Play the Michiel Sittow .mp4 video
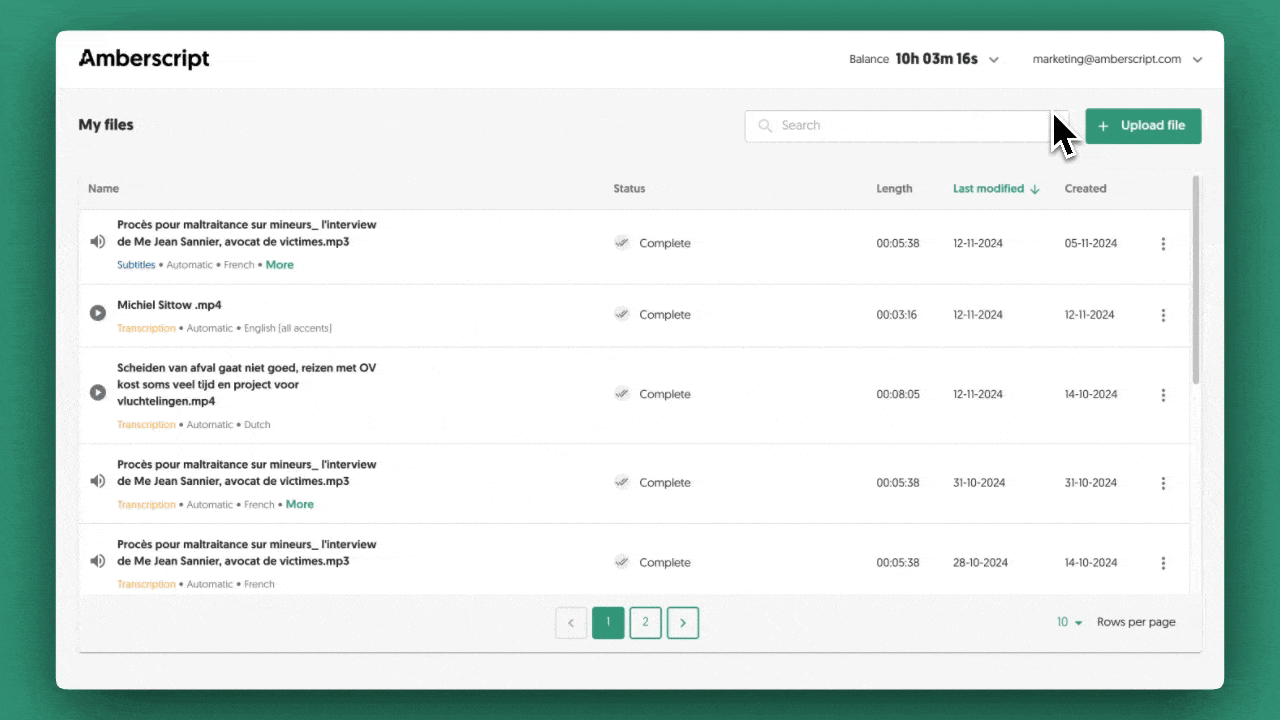1280x720 pixels. 97,313
